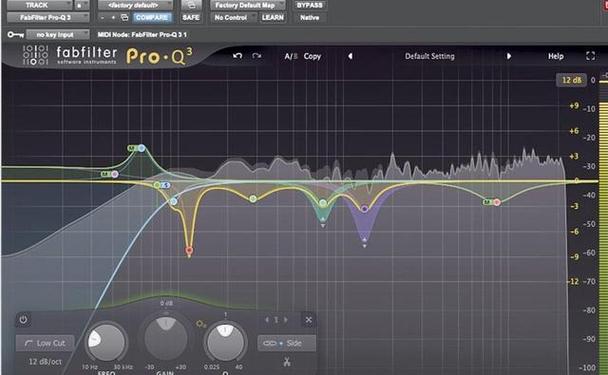
Task: Select the small blue numbered node near zero line
Action: point(166,185)
